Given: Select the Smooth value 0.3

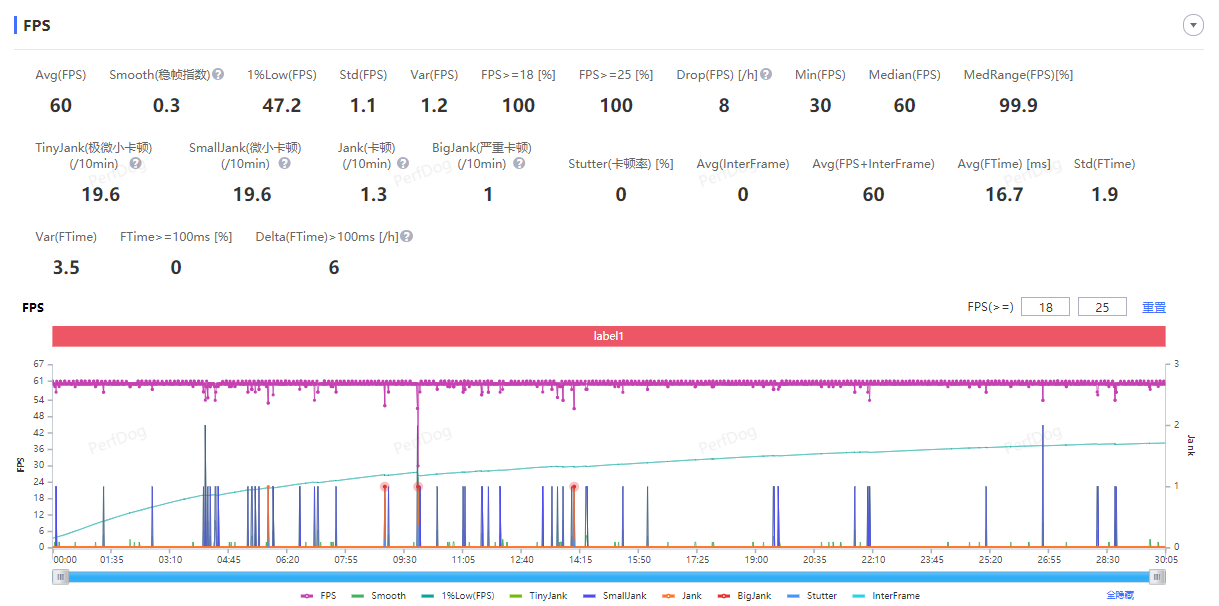Looking at the screenshot, I should tap(167, 105).
